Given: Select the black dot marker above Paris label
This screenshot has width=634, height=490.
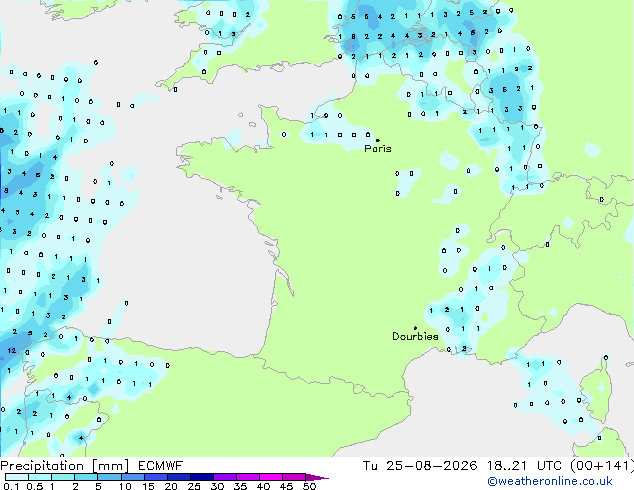Looking at the screenshot, I should 378,140.
